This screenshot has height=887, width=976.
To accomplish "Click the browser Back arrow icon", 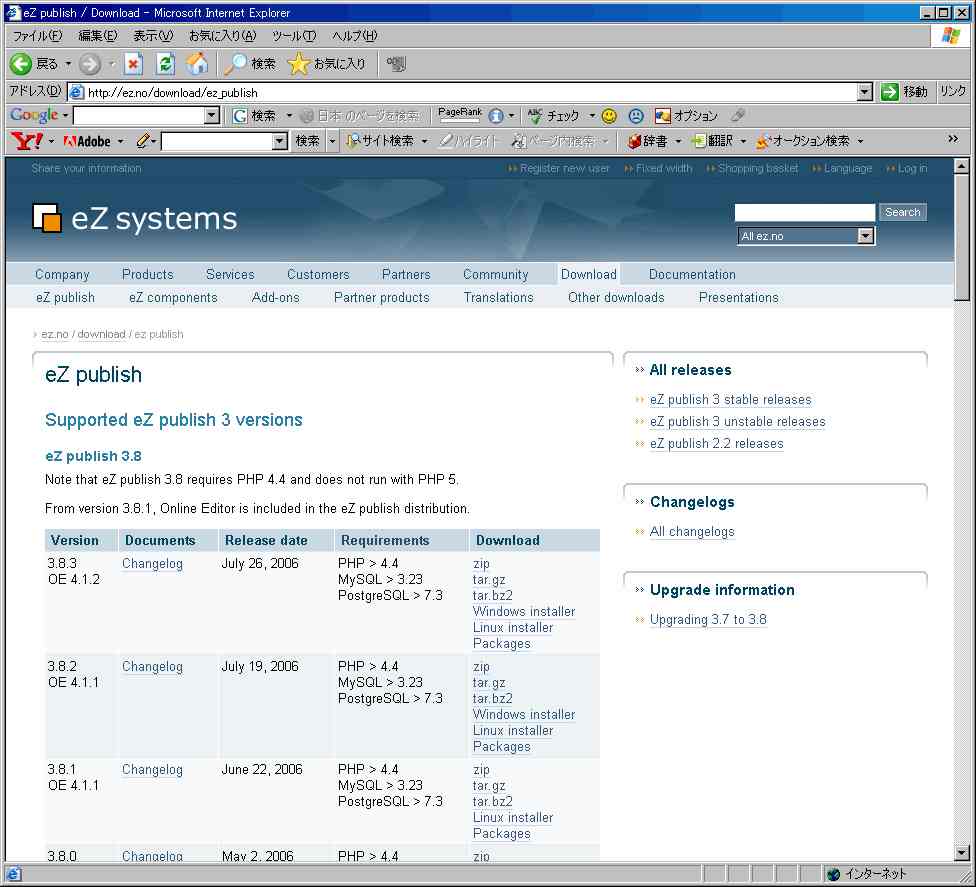I will coord(21,63).
